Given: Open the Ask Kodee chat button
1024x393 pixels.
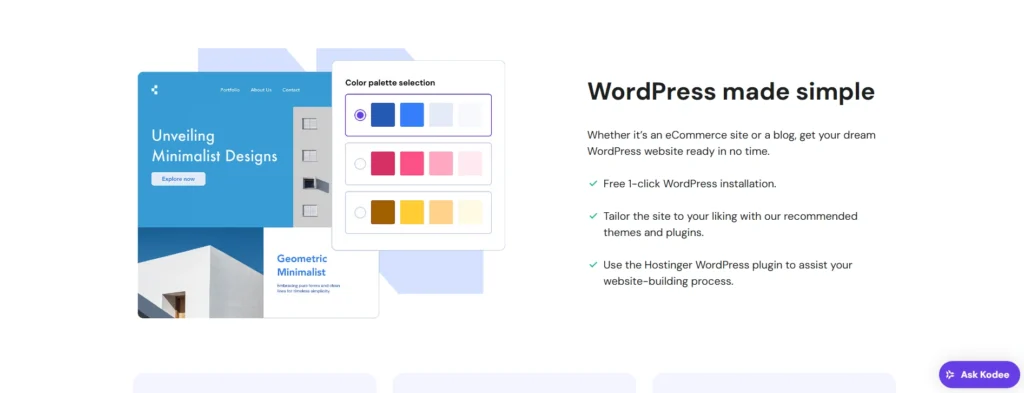Looking at the screenshot, I should point(979,375).
